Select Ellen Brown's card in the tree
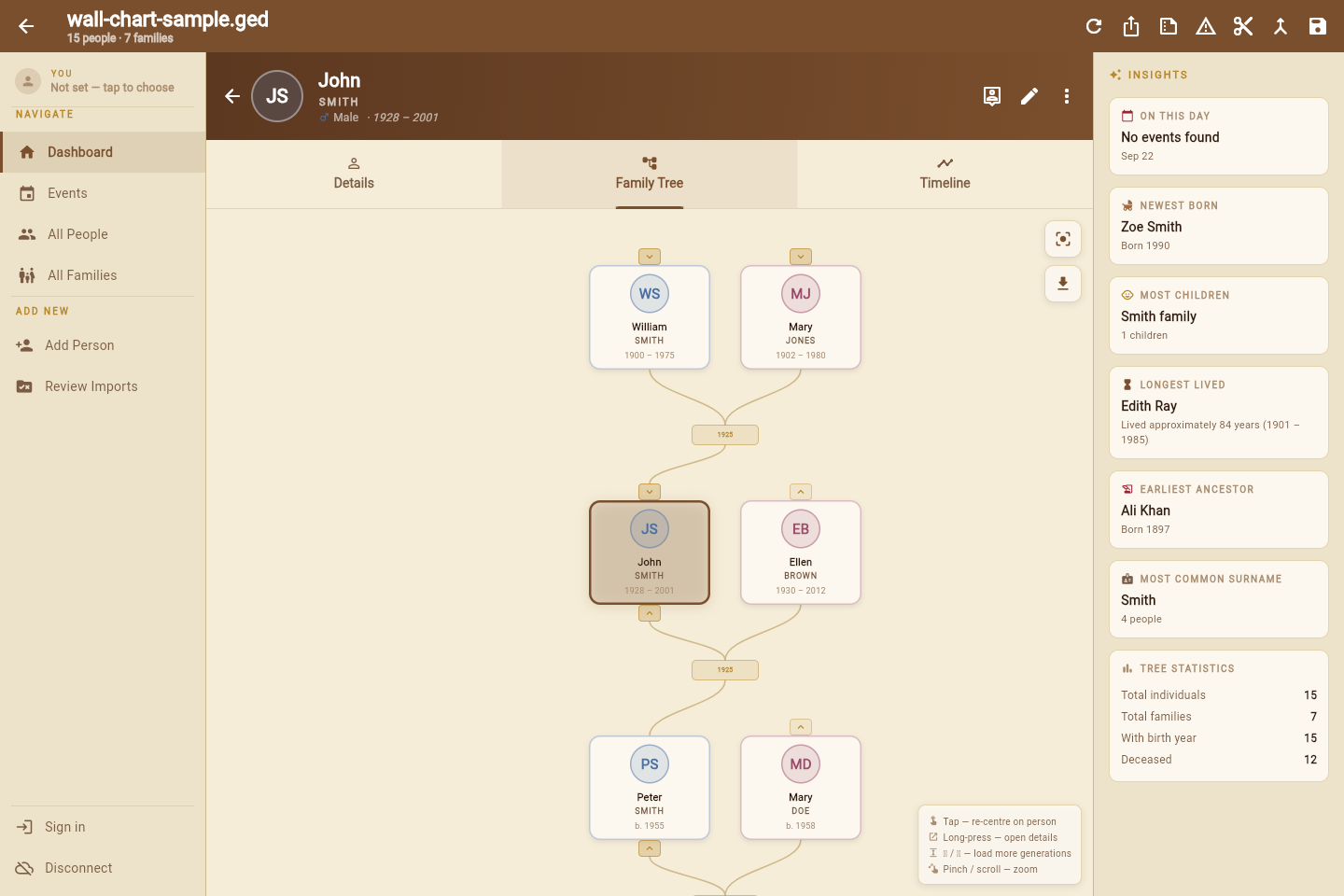This screenshot has width=1344, height=896. point(801,553)
